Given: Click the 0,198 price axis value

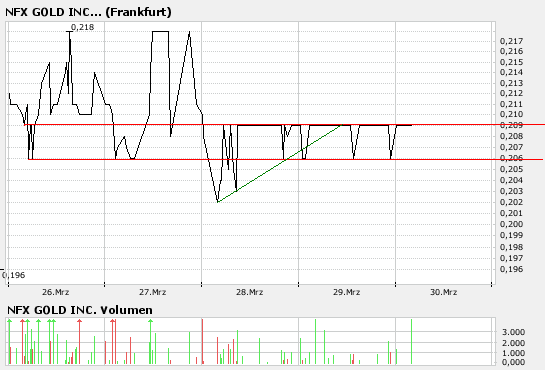Looking at the screenshot, I should [x=511, y=247].
